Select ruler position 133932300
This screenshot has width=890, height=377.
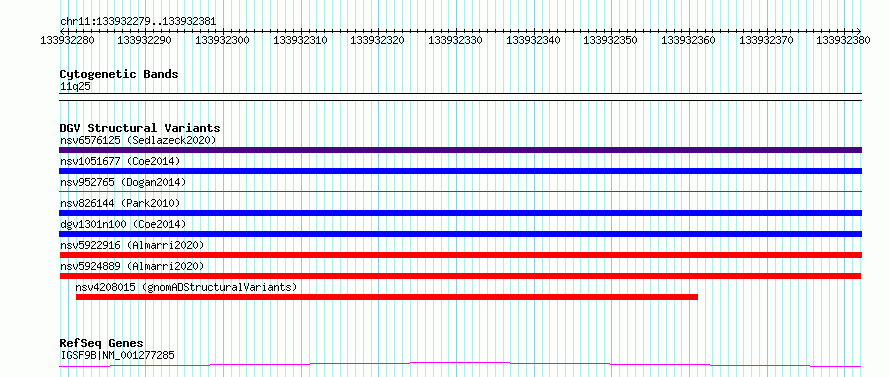click(222, 40)
